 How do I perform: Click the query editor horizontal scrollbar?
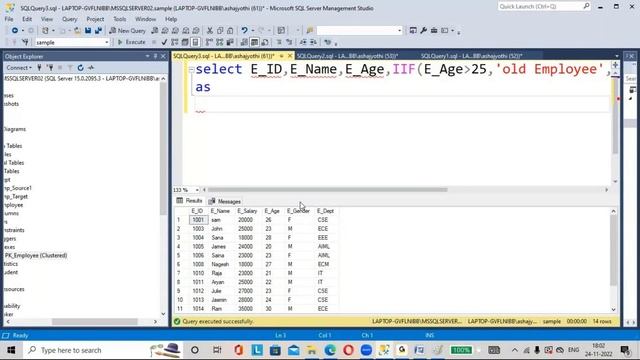click(327, 190)
